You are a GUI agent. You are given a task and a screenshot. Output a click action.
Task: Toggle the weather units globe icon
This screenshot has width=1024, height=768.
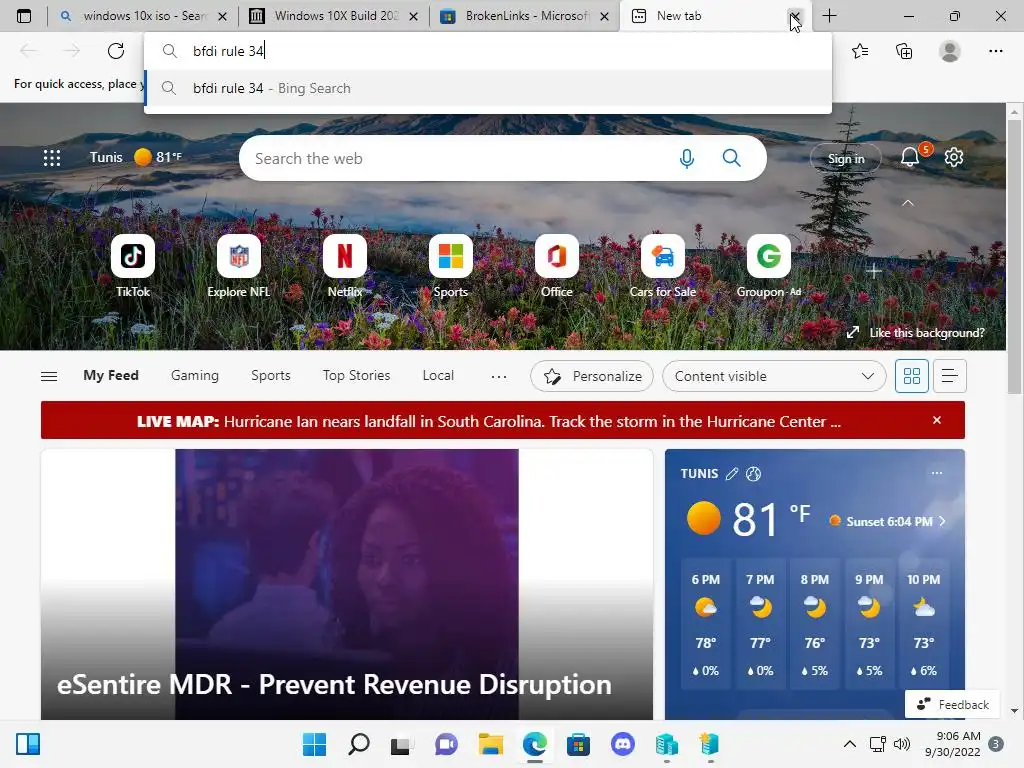point(754,473)
